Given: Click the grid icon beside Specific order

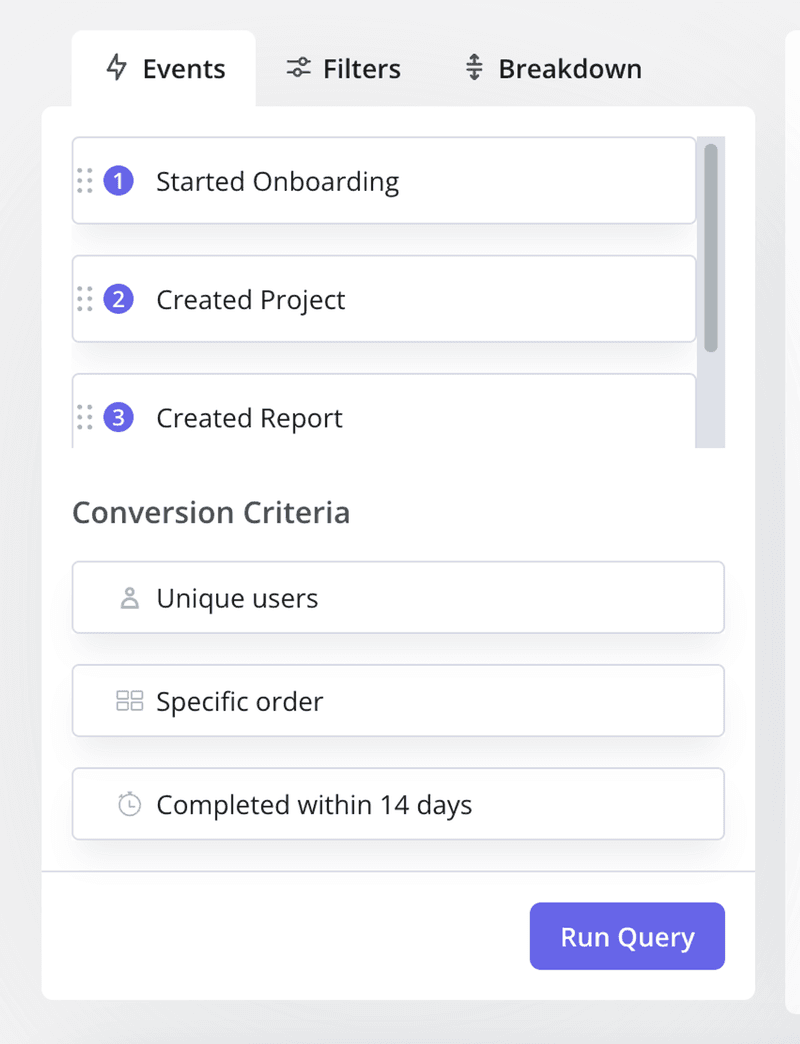Looking at the screenshot, I should 129,700.
